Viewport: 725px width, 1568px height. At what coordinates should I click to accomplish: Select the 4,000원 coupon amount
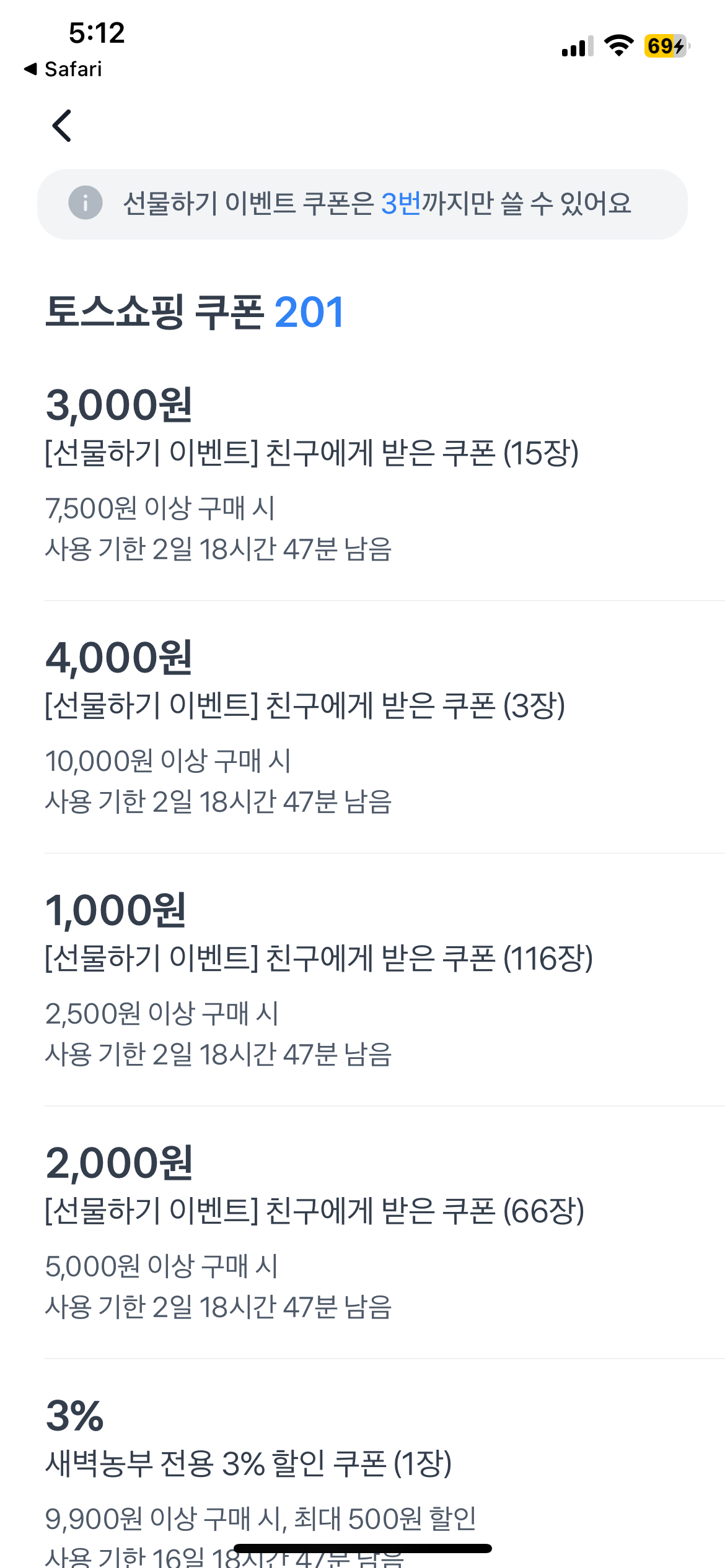(119, 658)
